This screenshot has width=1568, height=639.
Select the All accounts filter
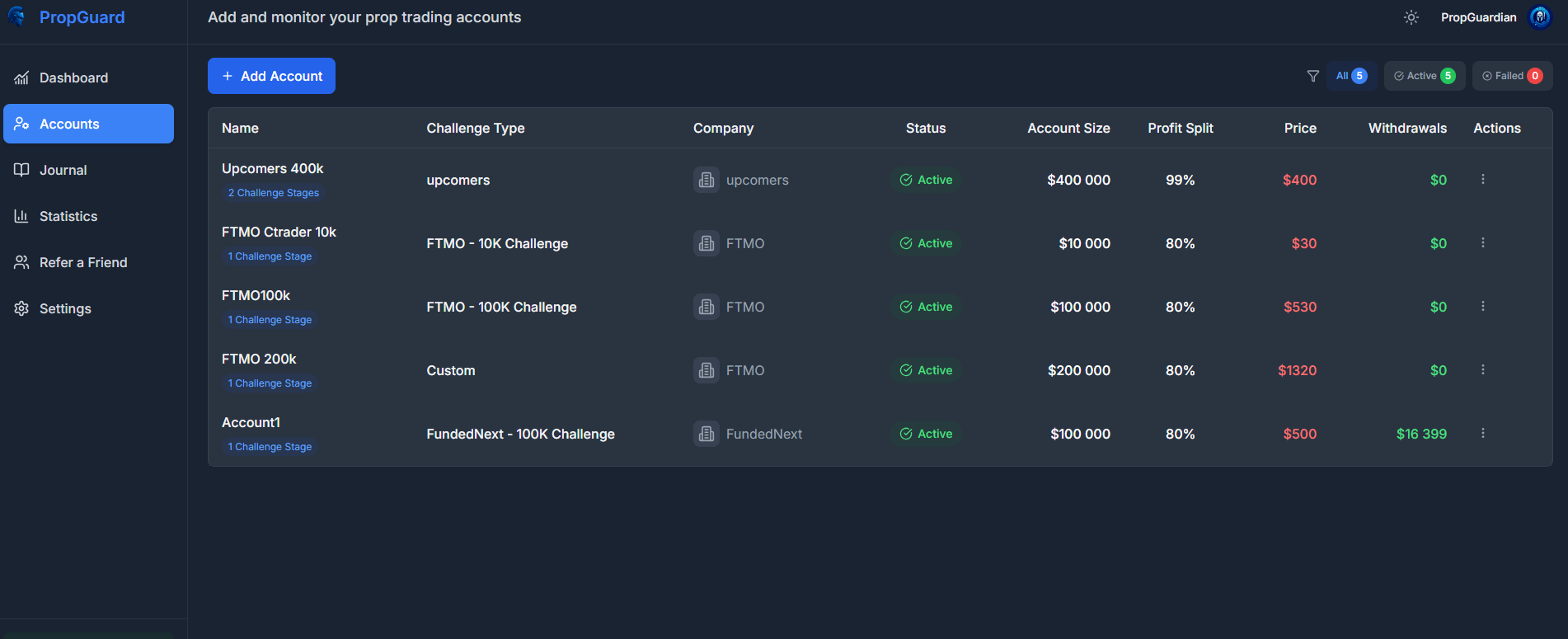pos(1351,76)
